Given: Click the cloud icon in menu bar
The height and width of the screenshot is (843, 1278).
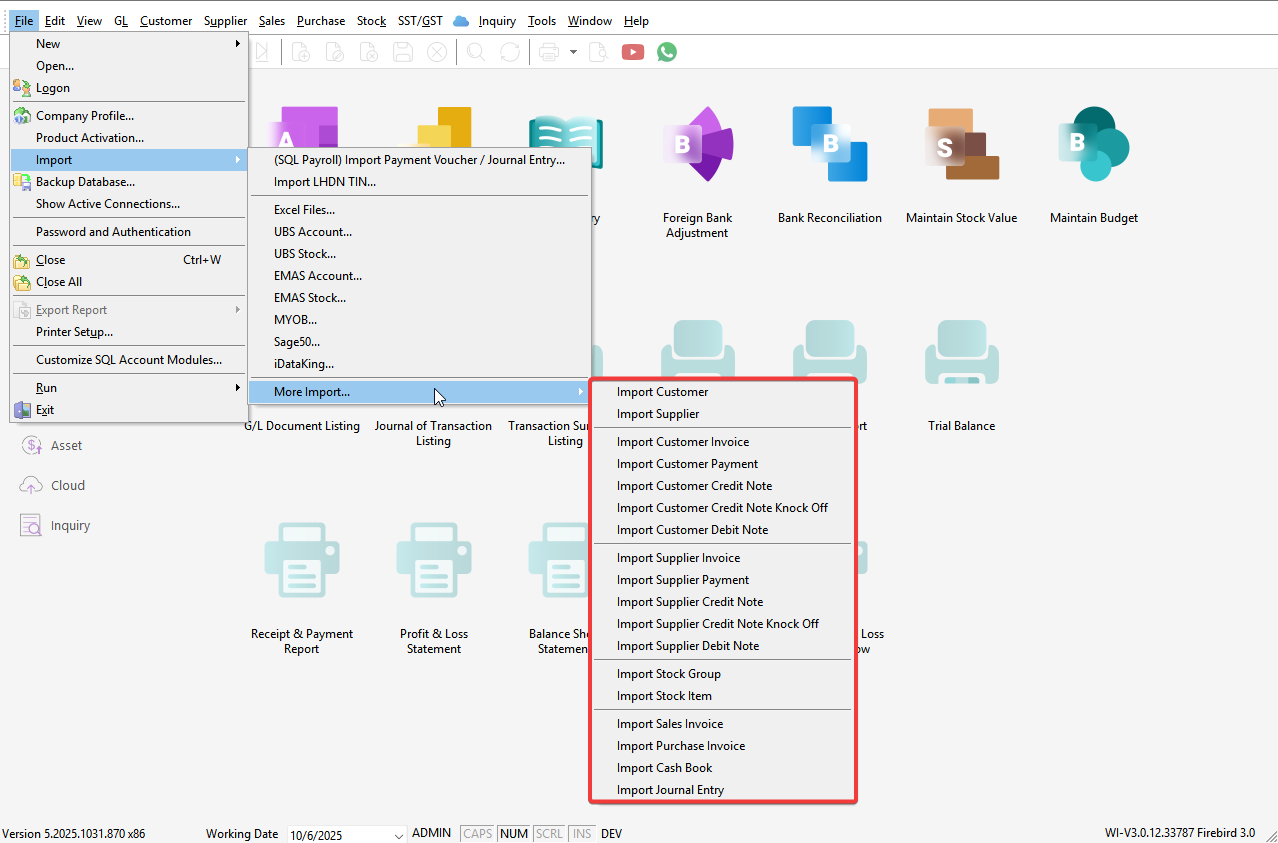Looking at the screenshot, I should 461,21.
